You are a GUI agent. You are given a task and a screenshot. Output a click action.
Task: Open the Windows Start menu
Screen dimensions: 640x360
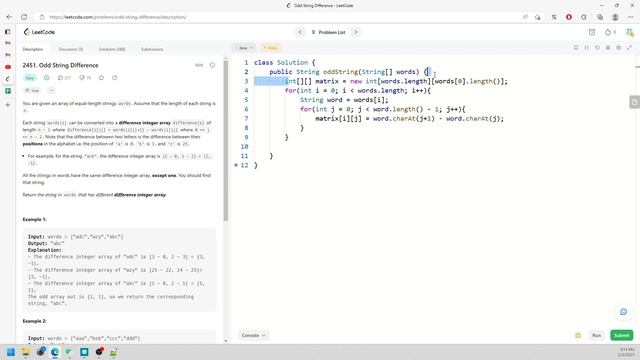coord(11,352)
